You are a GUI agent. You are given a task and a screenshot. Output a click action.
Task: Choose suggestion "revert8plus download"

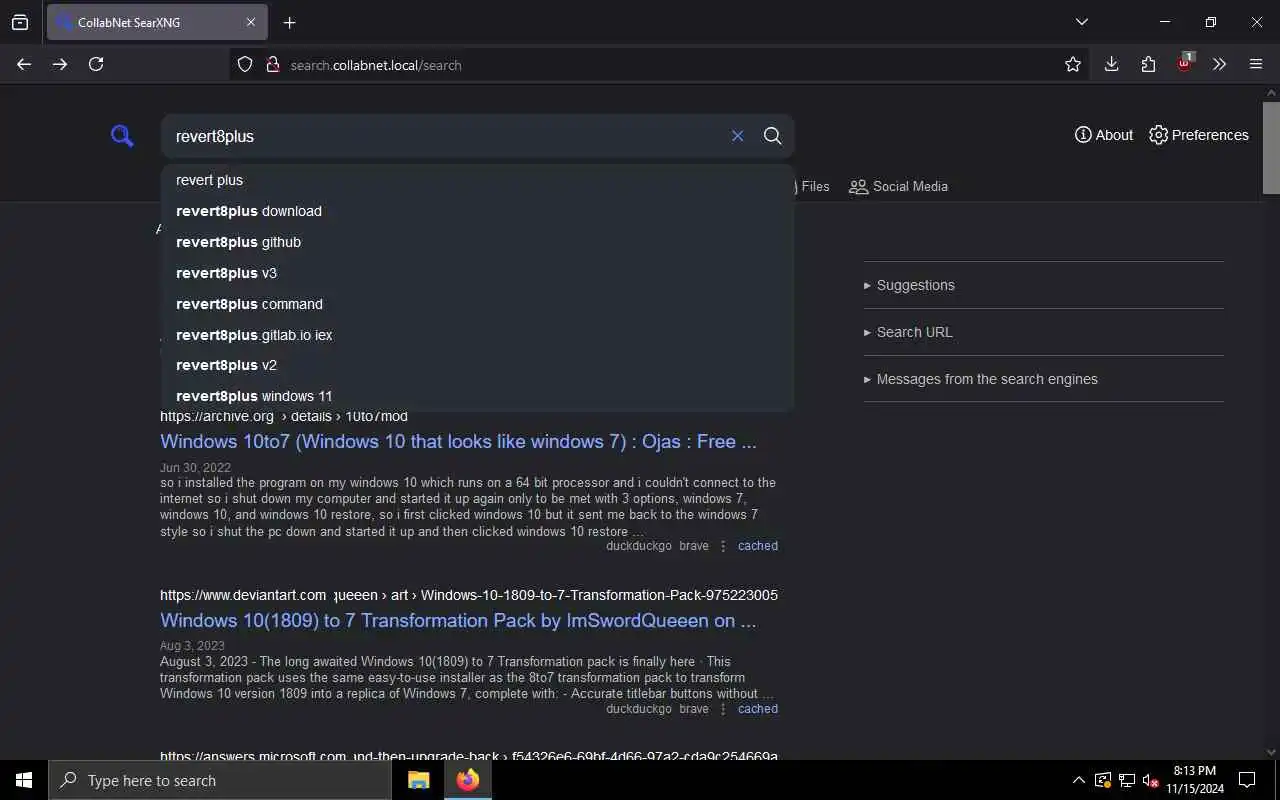point(477,211)
